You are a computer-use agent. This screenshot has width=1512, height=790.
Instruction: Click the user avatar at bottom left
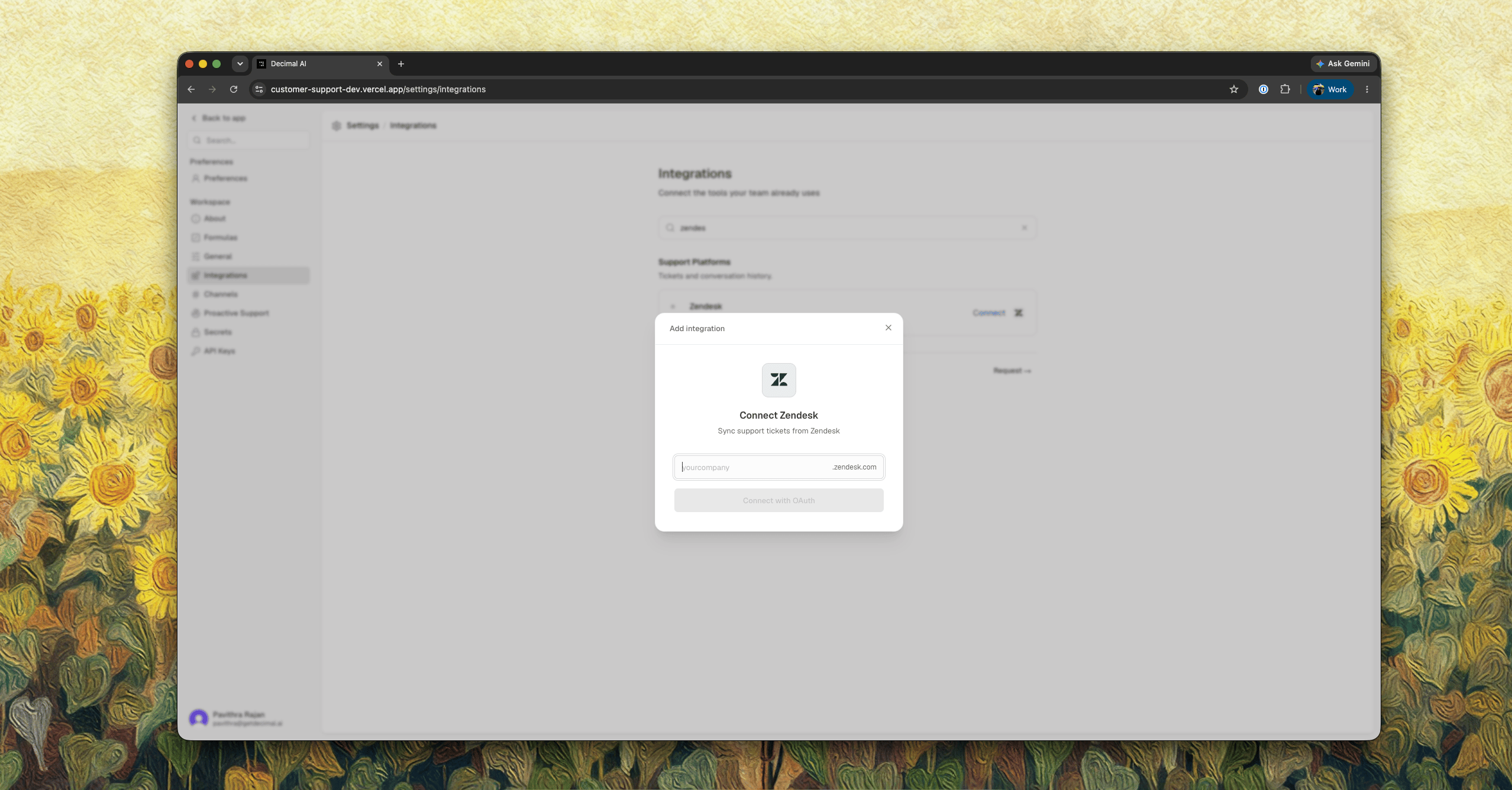[x=198, y=718]
